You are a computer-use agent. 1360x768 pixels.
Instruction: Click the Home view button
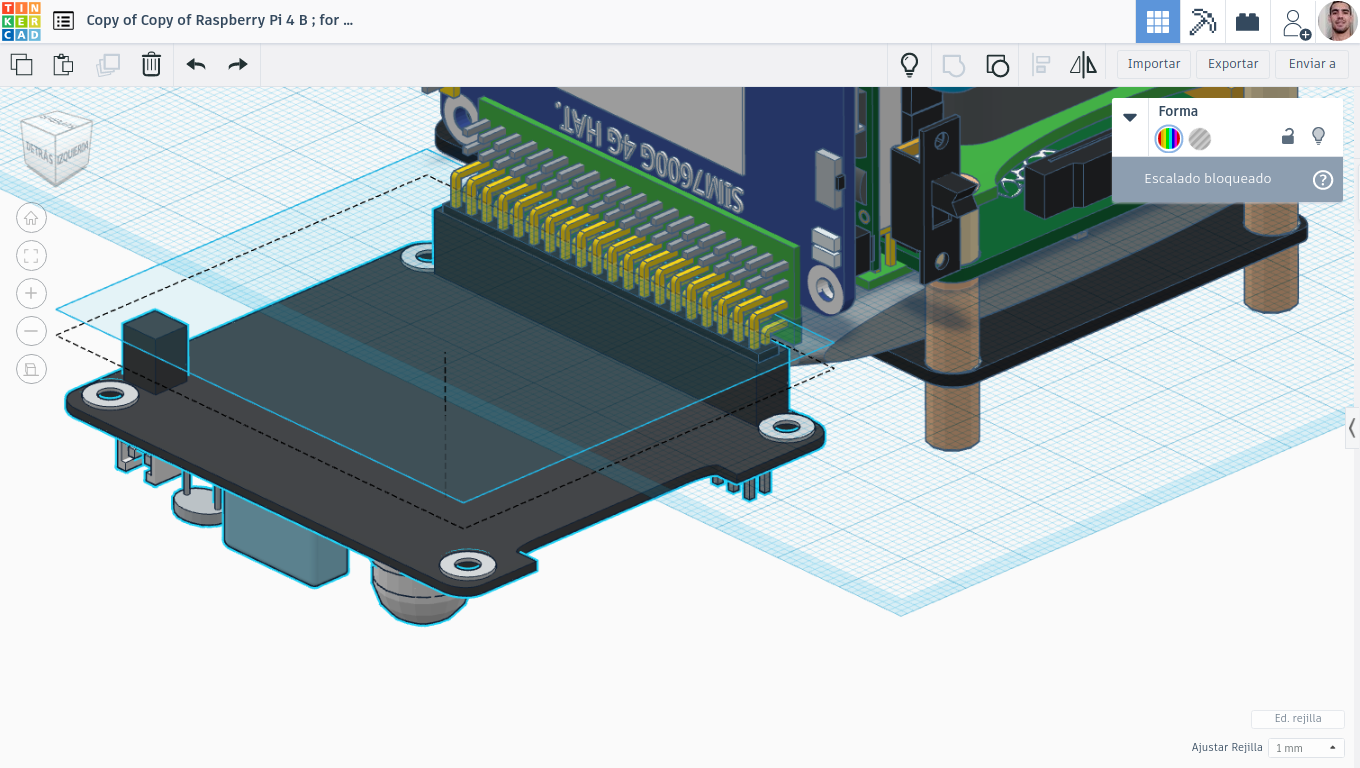(x=31, y=218)
